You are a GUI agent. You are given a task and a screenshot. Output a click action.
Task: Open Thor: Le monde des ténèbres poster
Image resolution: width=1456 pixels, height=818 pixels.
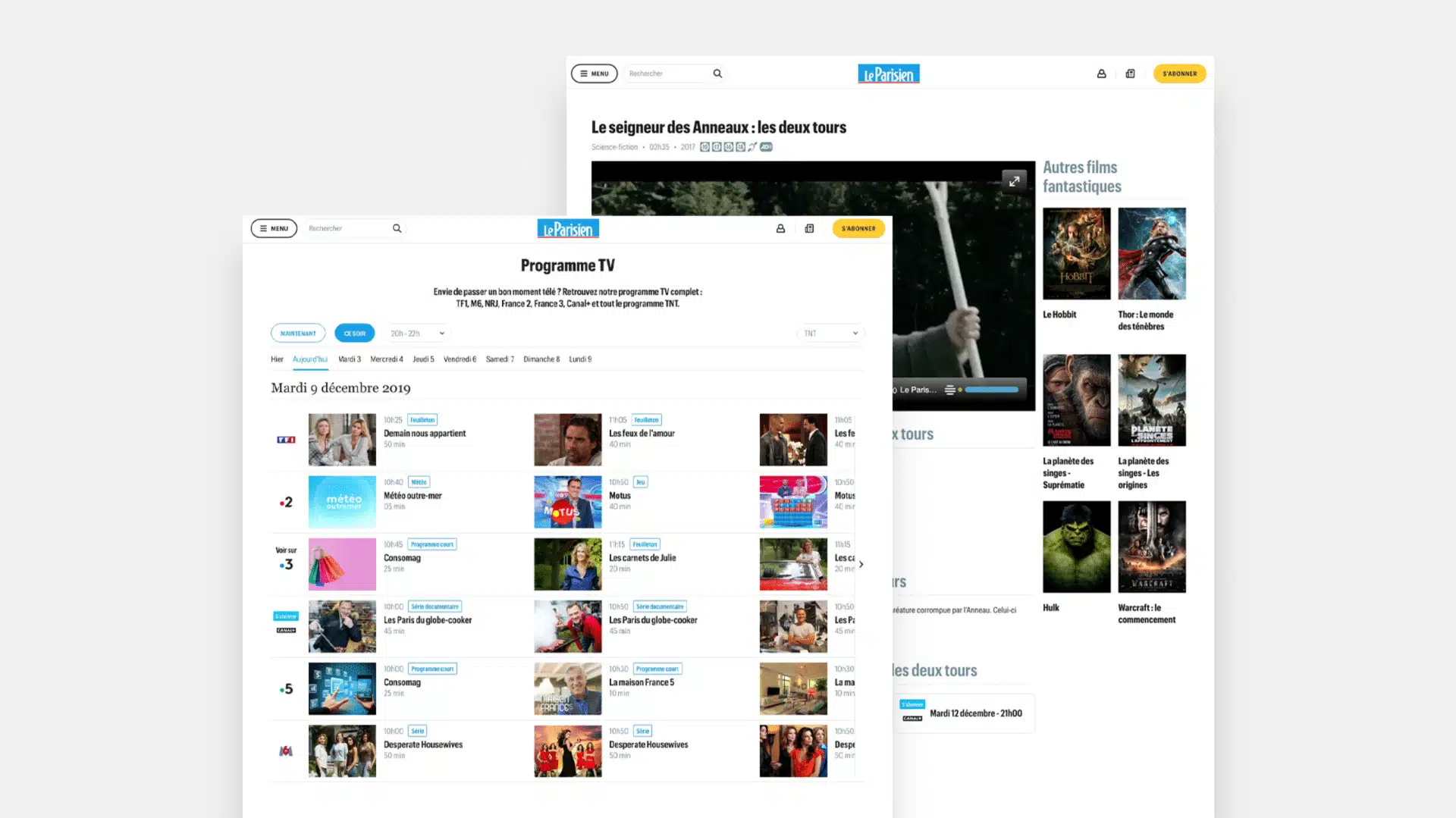point(1151,254)
